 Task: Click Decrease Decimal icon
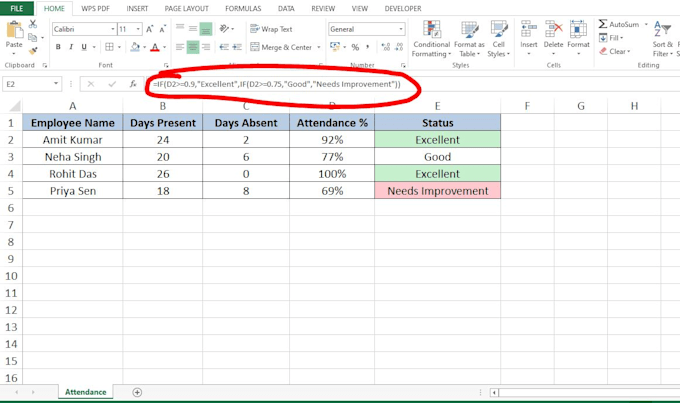(x=399, y=47)
